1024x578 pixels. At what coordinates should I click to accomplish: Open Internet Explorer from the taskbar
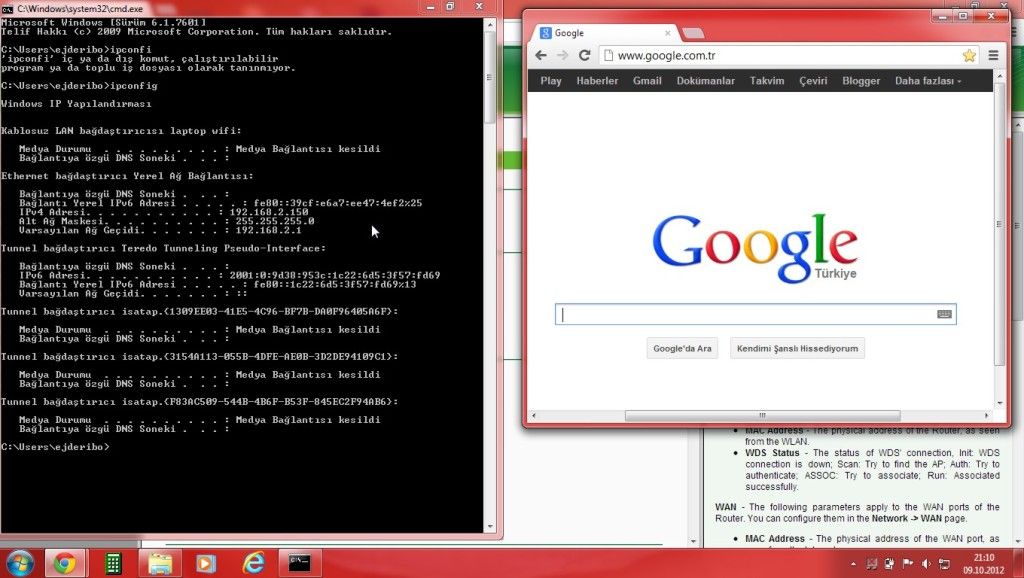click(253, 563)
